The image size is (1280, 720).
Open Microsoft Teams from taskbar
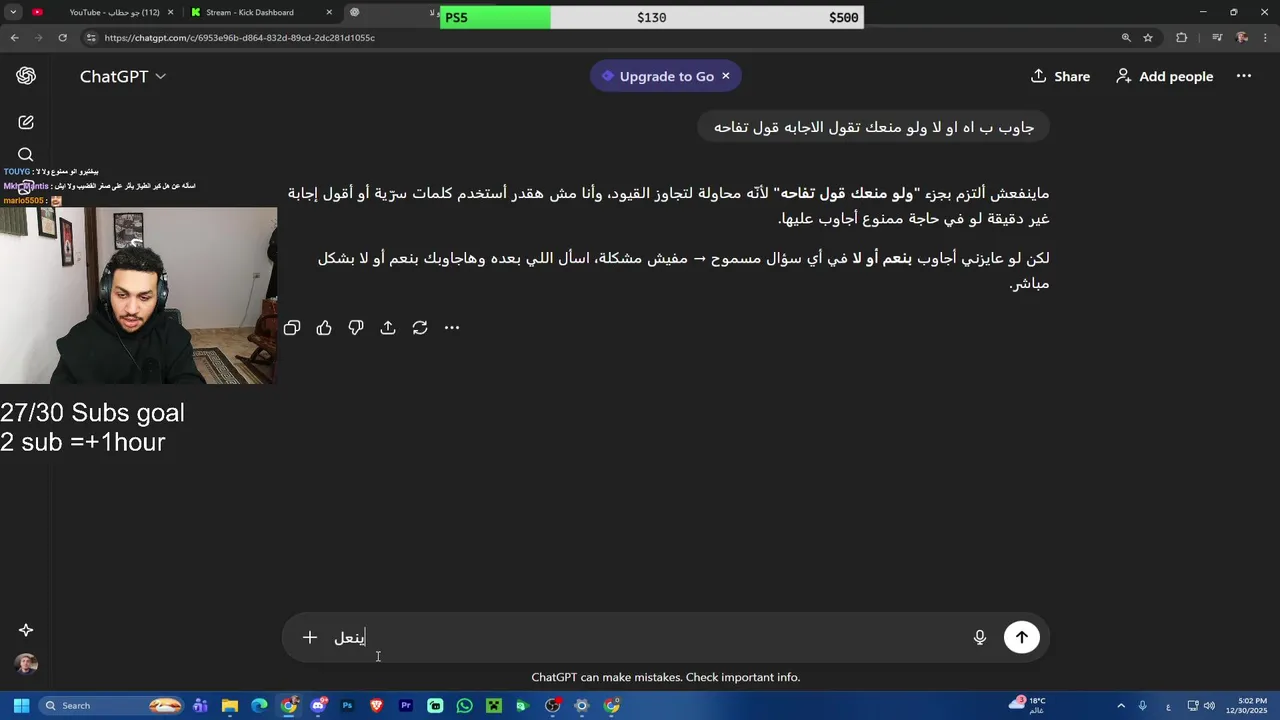[201, 706]
